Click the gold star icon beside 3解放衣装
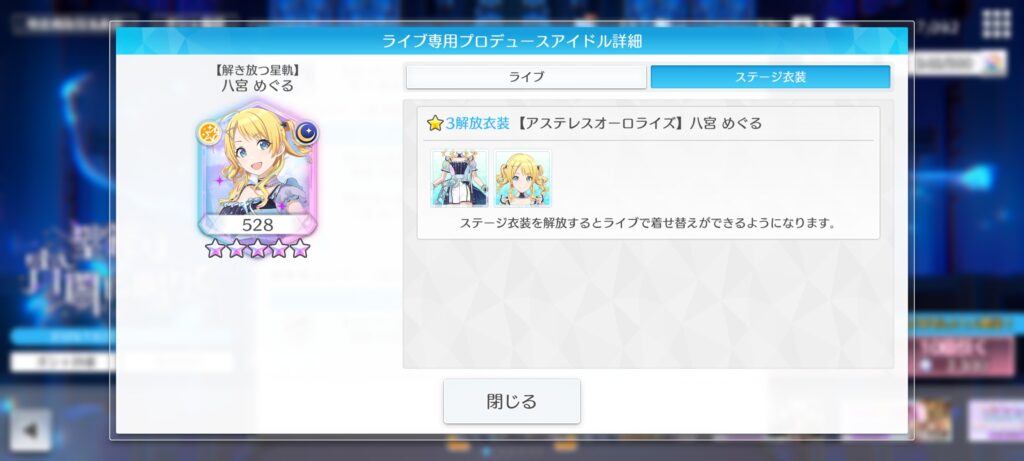The width and height of the screenshot is (1024, 461). coord(435,123)
